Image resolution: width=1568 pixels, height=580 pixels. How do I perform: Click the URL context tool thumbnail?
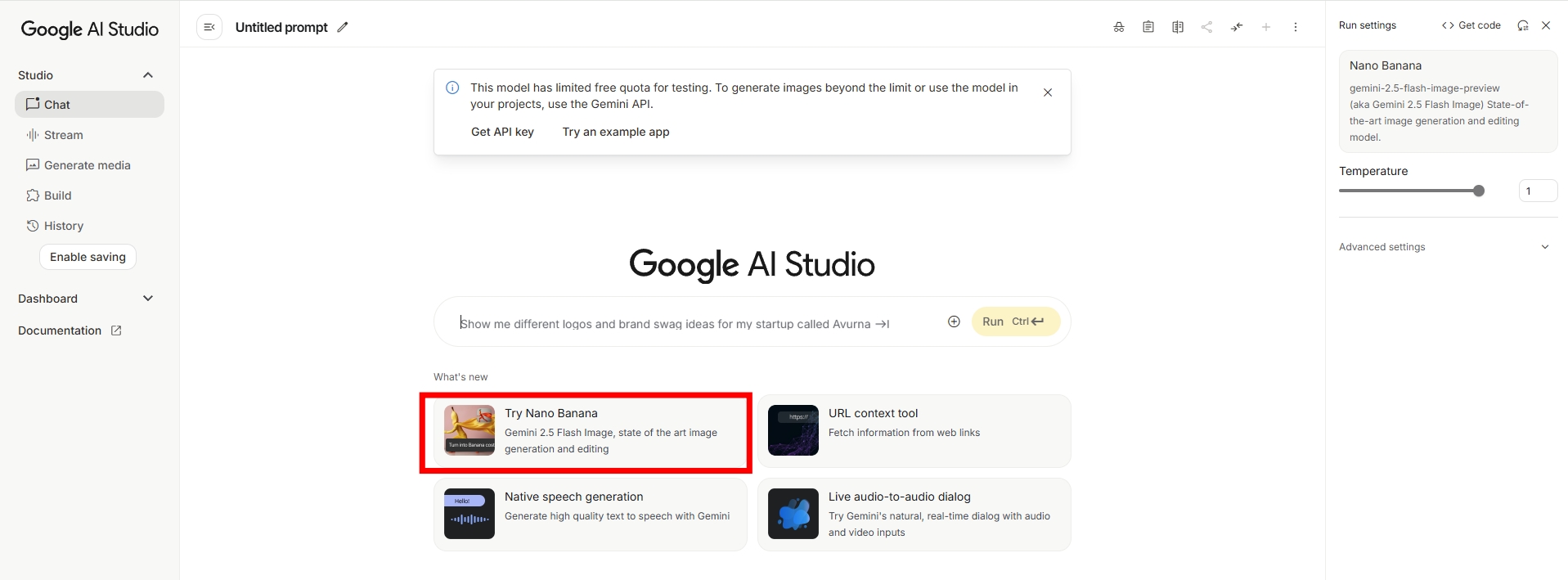pyautogui.click(x=793, y=430)
